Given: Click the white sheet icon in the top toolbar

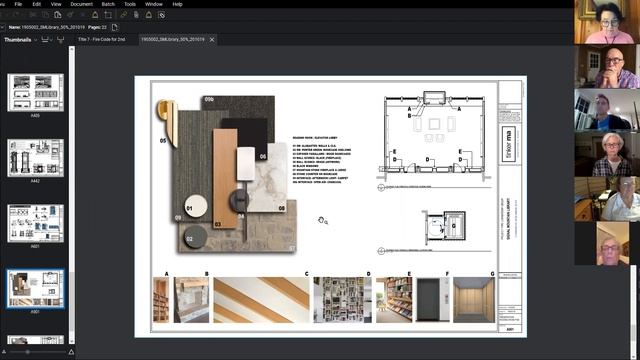Looking at the screenshot, I should coord(58,15).
